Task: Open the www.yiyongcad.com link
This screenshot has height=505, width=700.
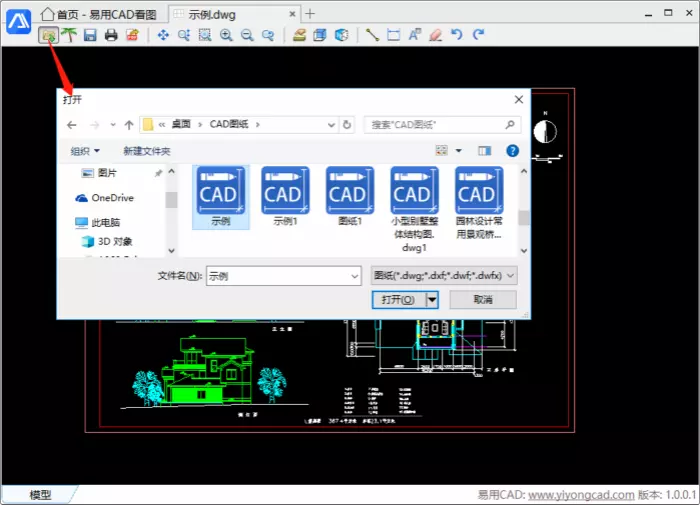Action: (x=581, y=495)
